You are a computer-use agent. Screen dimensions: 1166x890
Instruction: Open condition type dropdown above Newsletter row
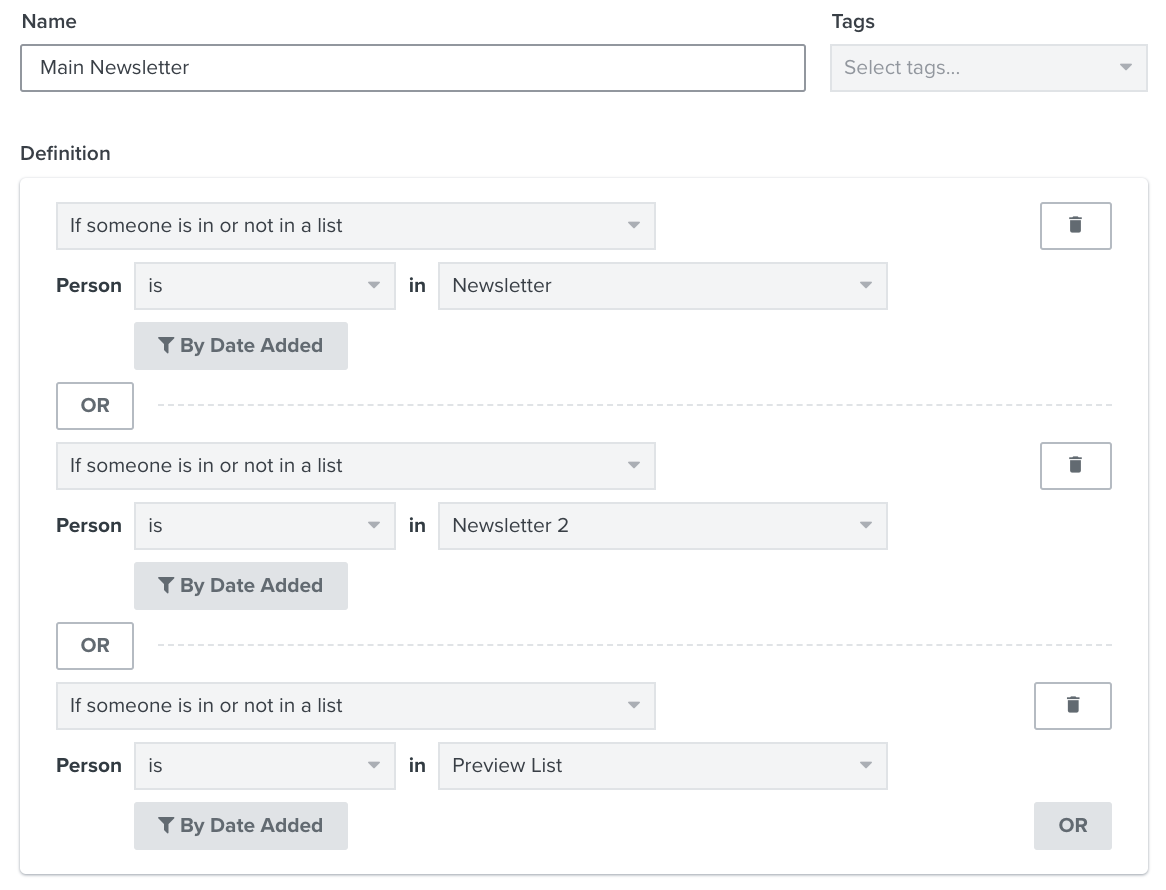[x=355, y=225]
